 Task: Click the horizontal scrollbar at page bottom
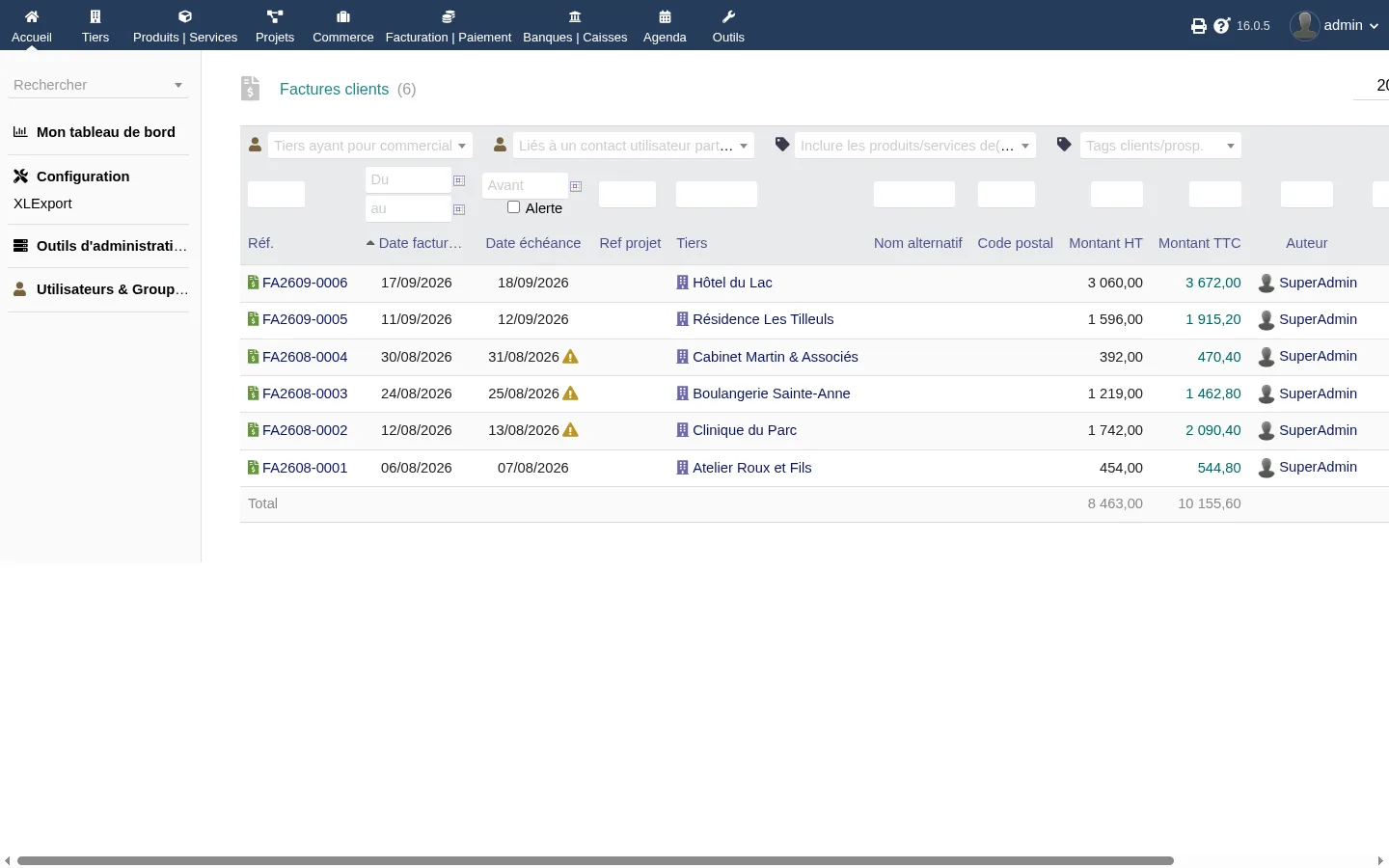pos(595,860)
